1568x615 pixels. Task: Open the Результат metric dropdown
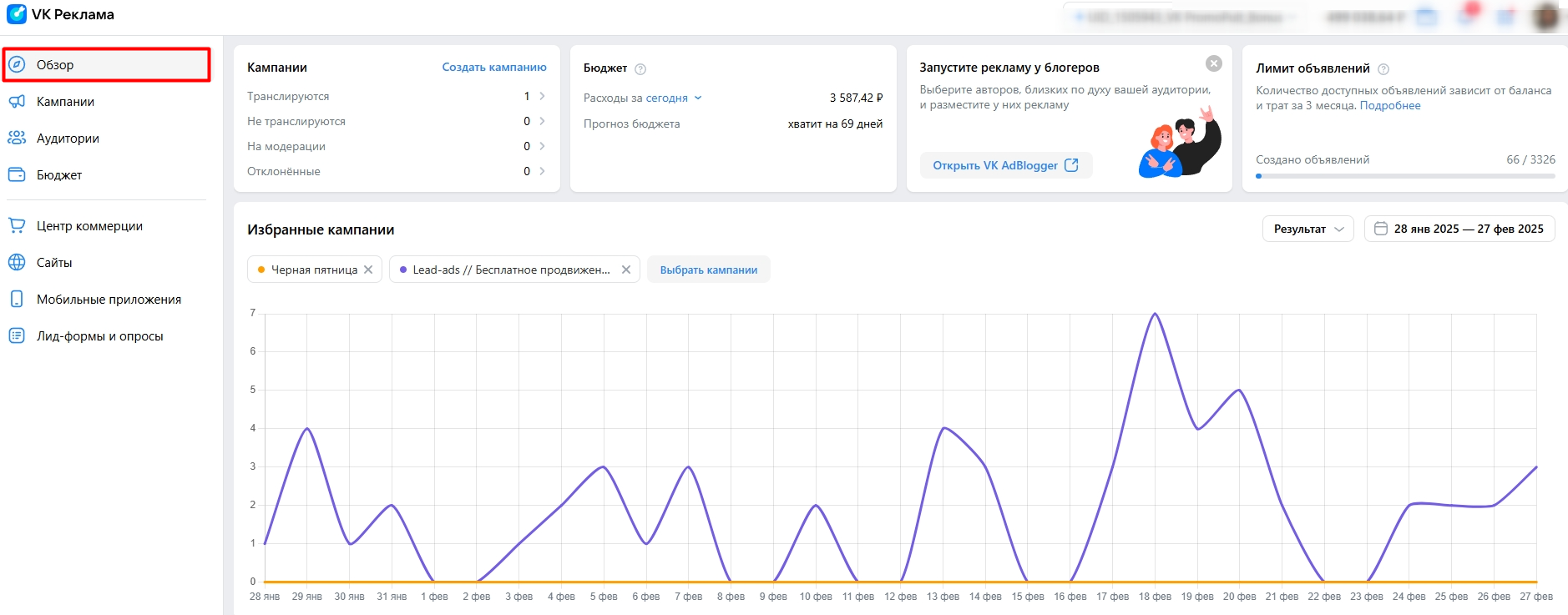[x=1308, y=229]
